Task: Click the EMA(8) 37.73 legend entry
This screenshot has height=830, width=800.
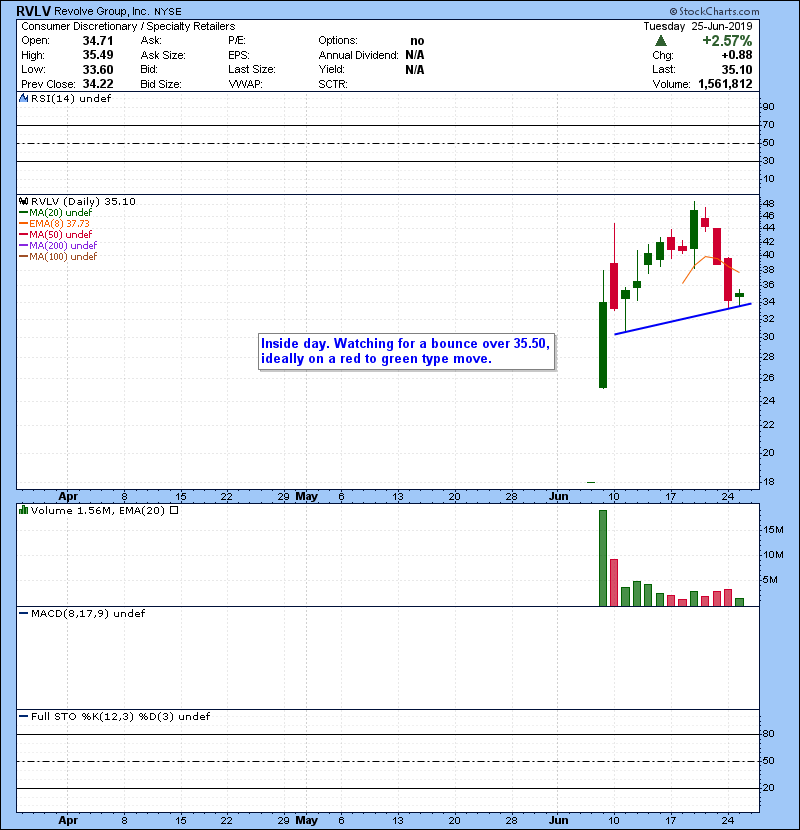Action: 59,224
